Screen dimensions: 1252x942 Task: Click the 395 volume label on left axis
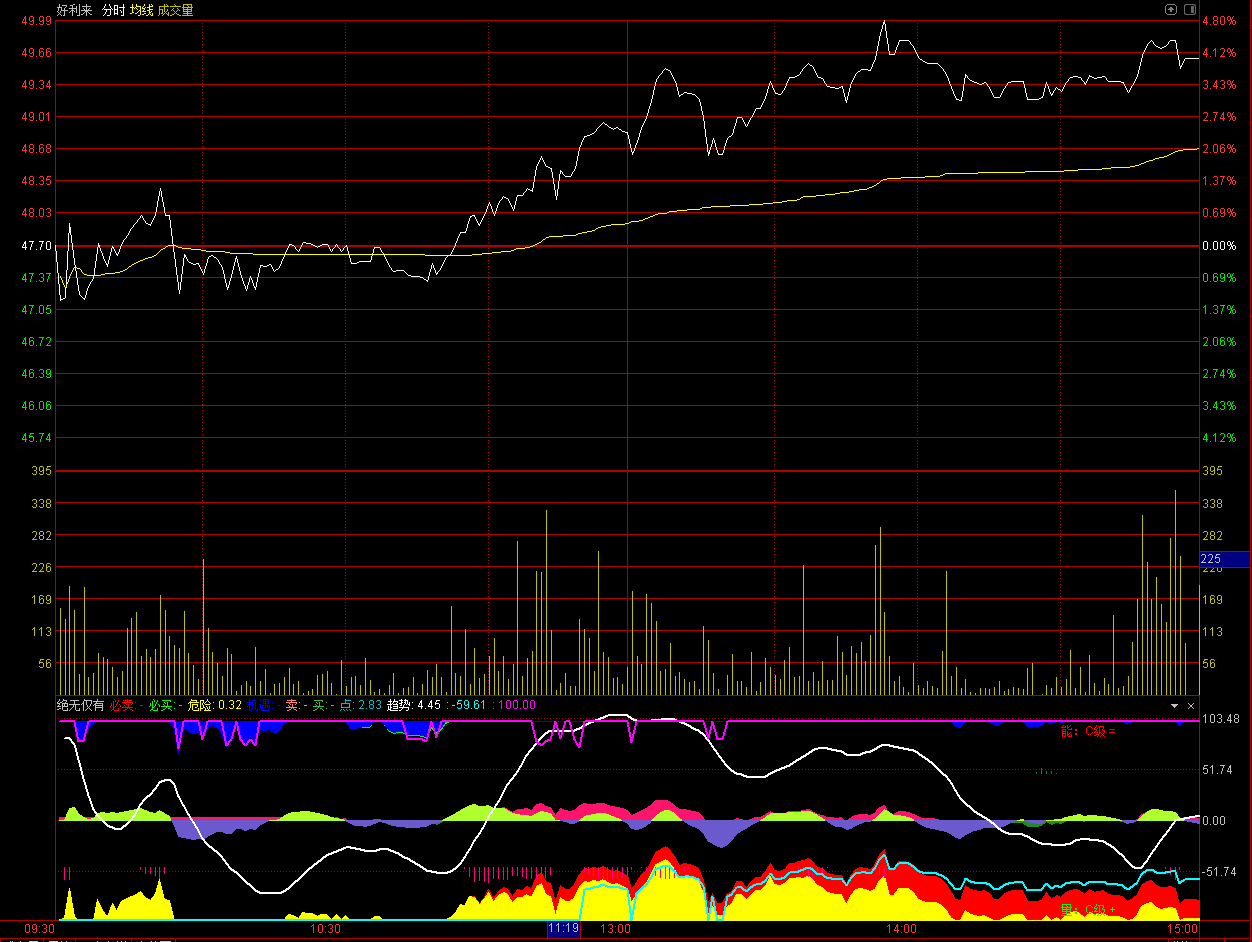pos(42,470)
